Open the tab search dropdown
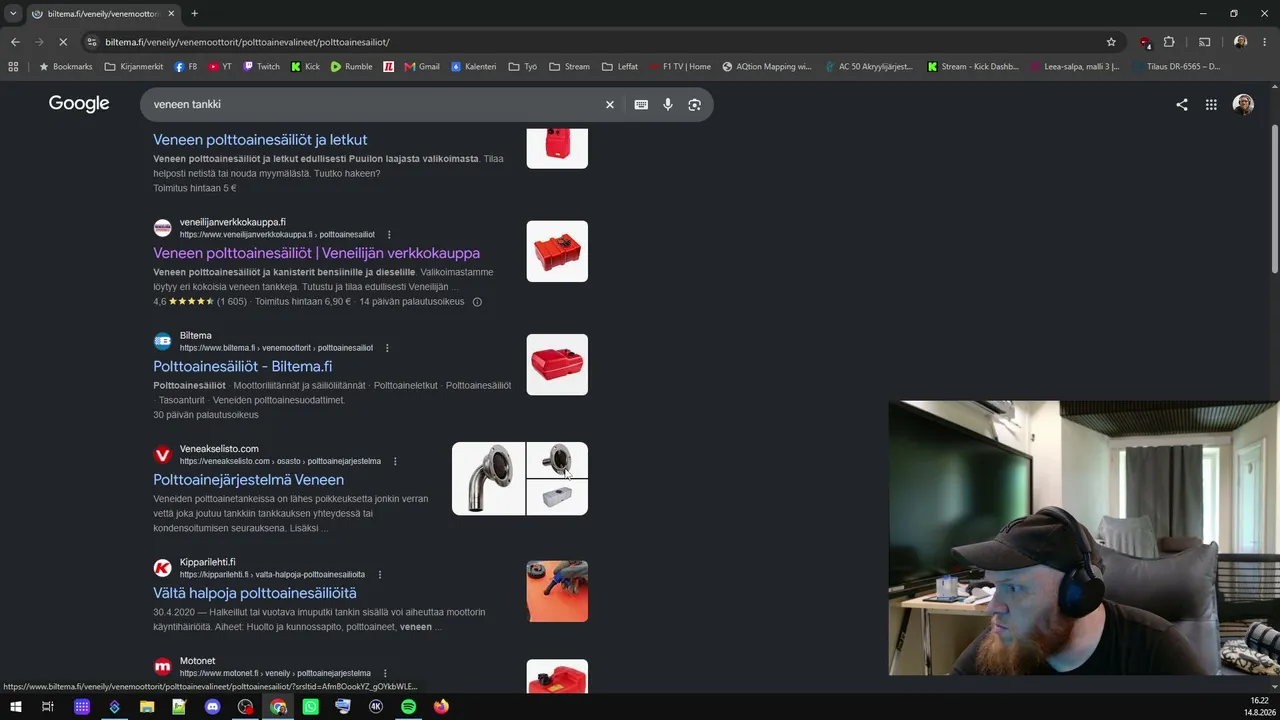The image size is (1280, 720). click(13, 14)
